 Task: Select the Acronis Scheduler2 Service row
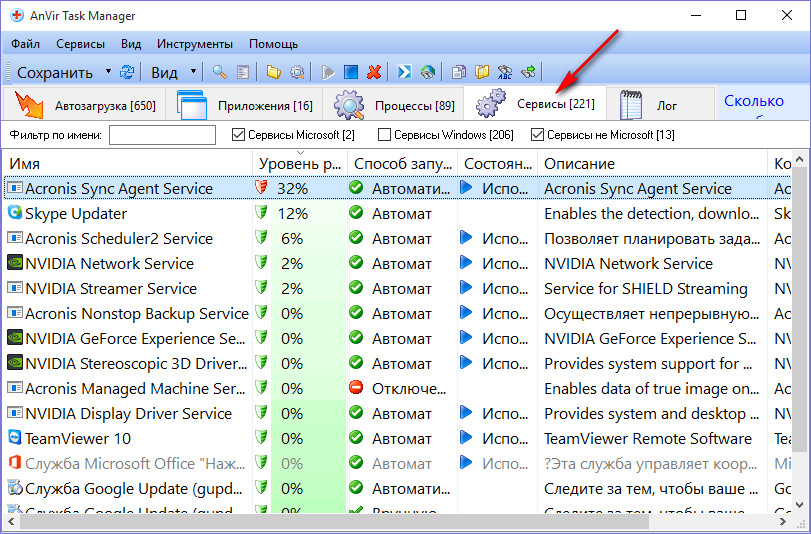tap(397, 238)
